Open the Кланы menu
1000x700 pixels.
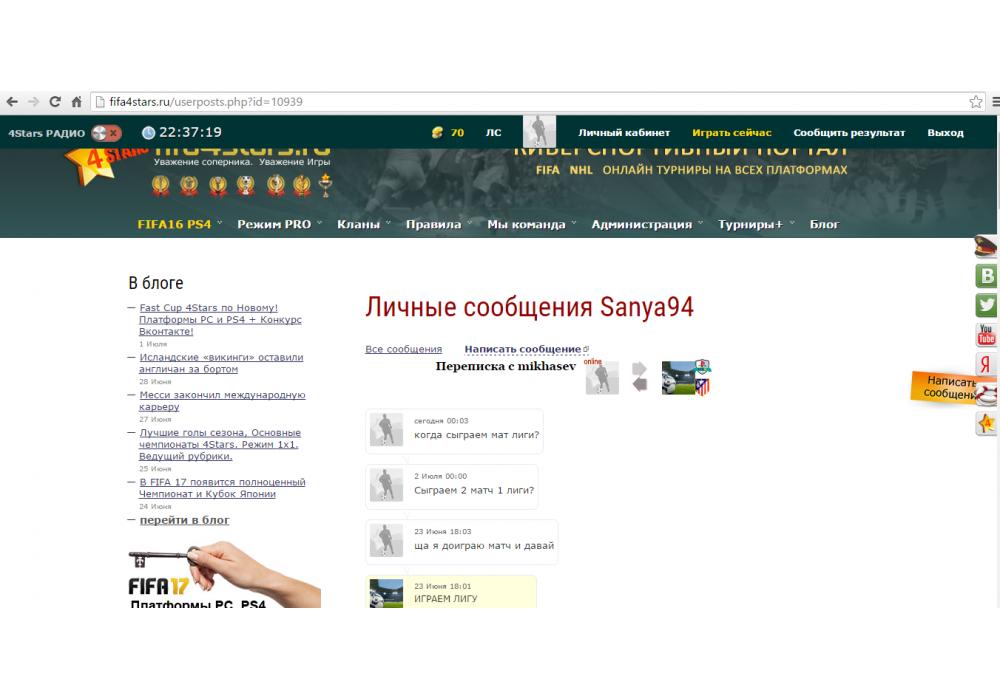click(358, 224)
